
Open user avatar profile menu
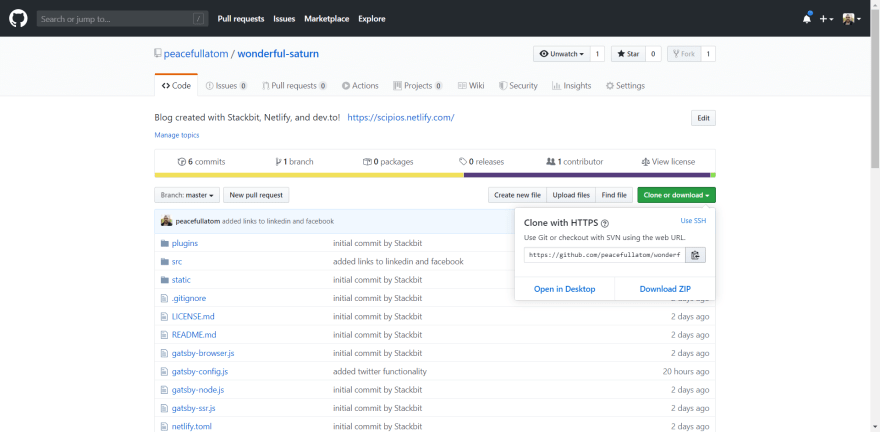(851, 19)
